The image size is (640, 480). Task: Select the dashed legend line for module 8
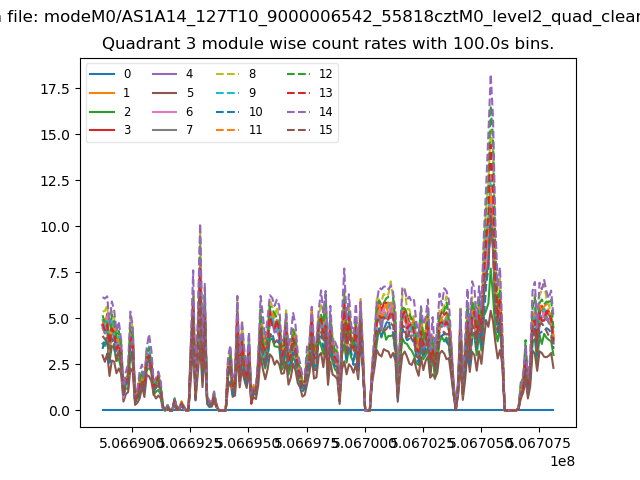click(x=228, y=73)
